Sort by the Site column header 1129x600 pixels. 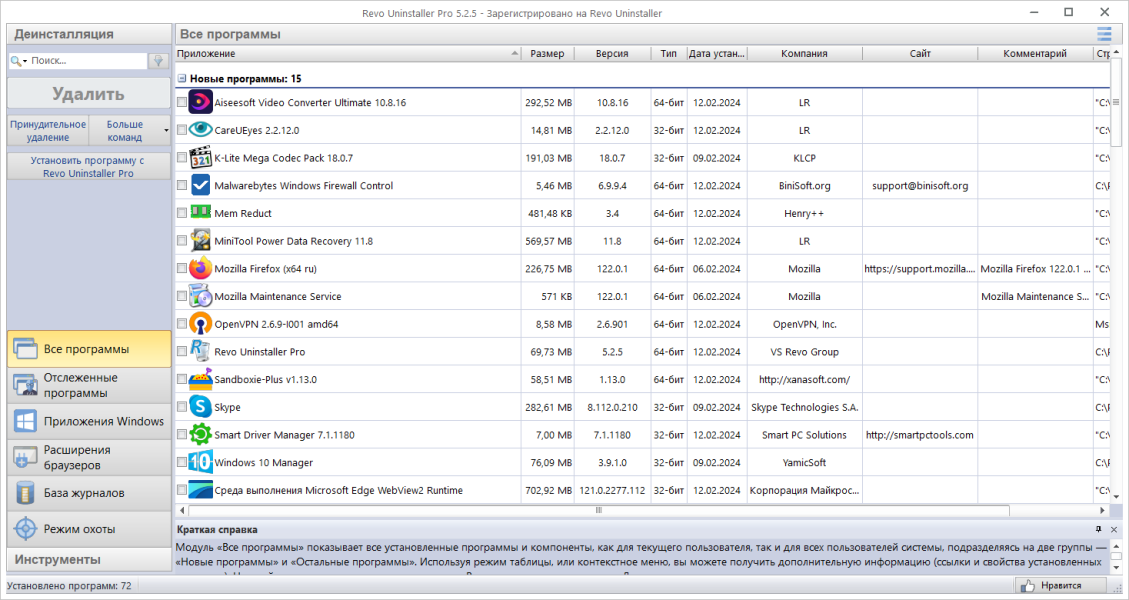[919, 53]
